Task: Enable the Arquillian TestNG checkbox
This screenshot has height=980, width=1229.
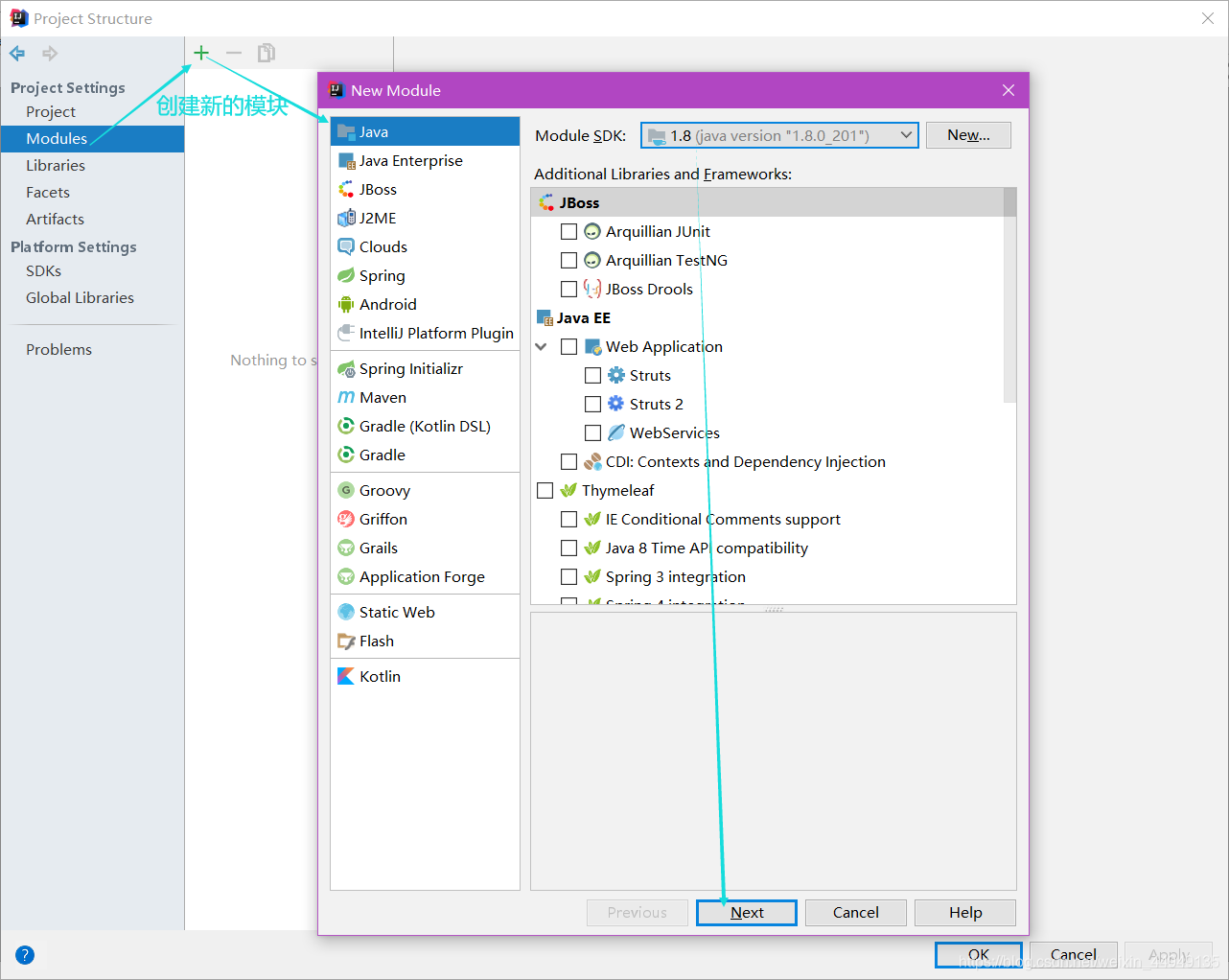Action: pyautogui.click(x=568, y=260)
